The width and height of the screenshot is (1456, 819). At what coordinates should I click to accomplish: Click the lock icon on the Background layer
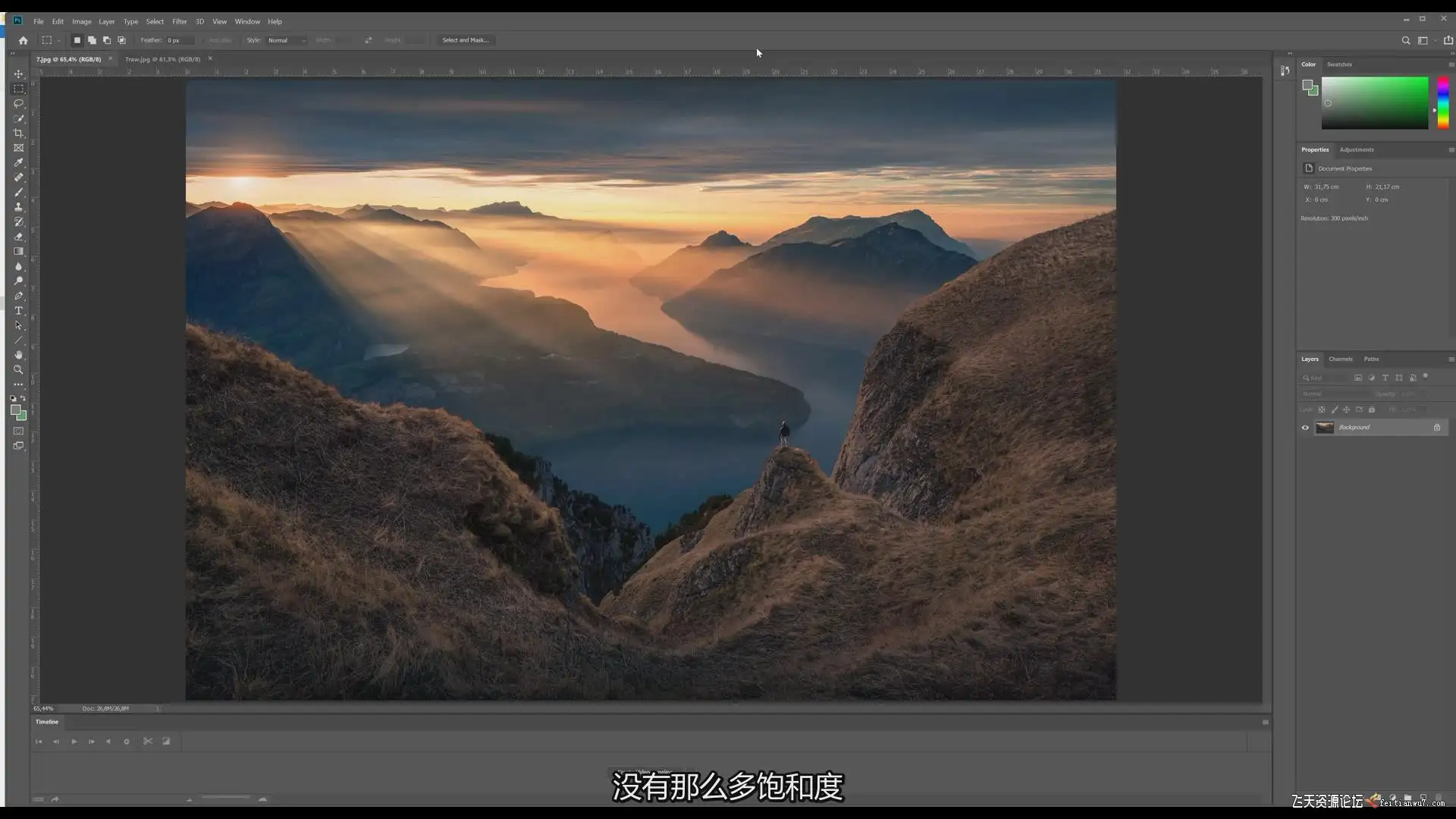tap(1436, 428)
